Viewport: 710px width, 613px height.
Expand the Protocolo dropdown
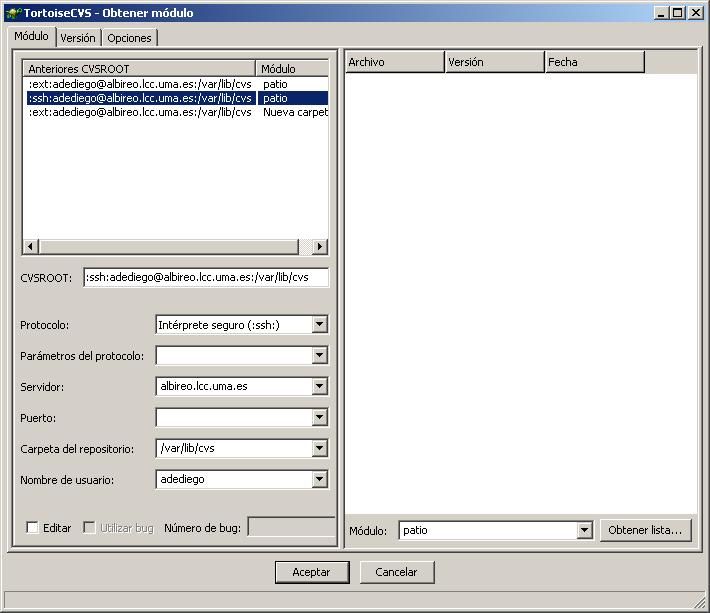320,325
